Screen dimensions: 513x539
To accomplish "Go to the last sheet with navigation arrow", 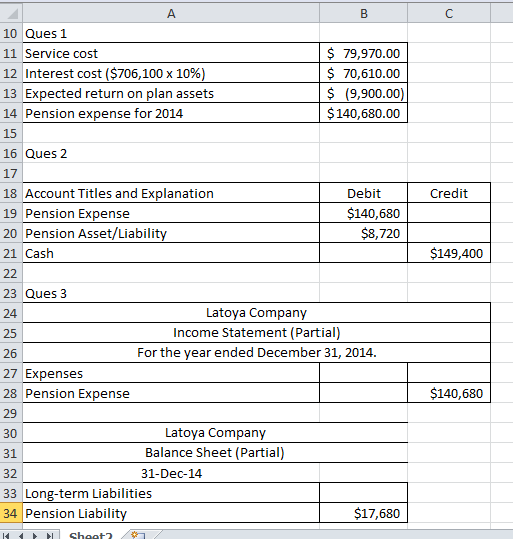I will coord(50,536).
